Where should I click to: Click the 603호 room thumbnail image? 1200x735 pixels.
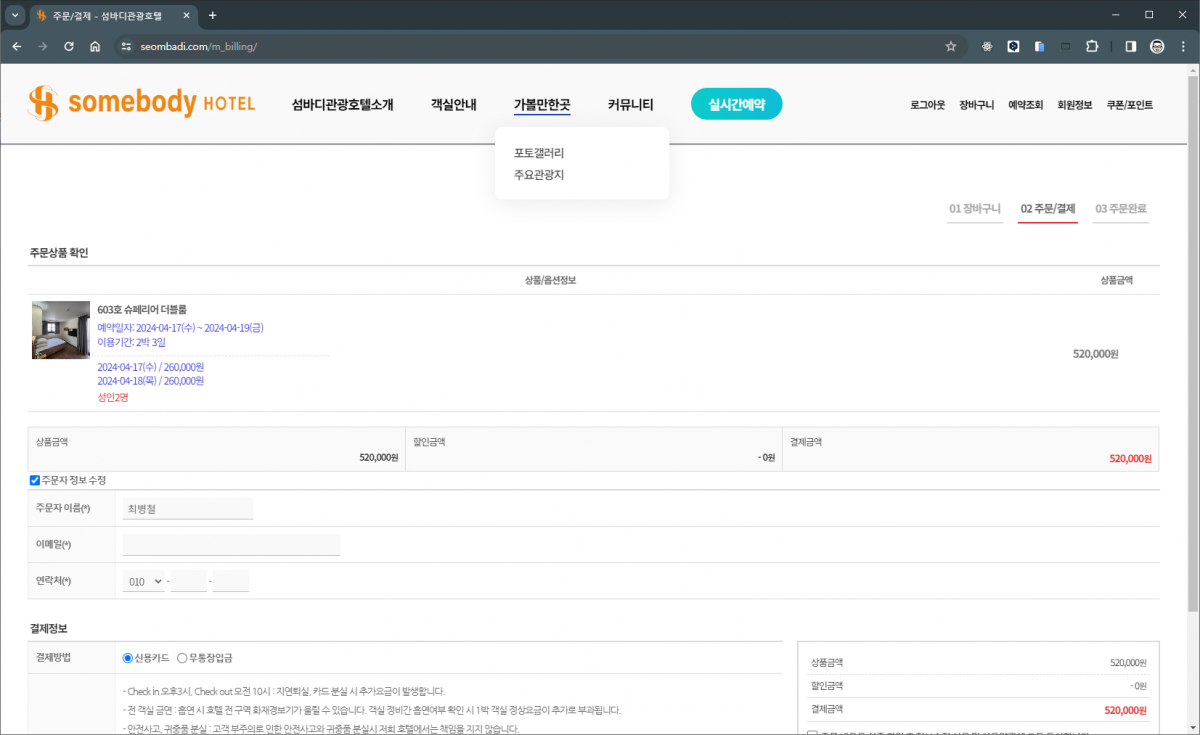tap(61, 330)
